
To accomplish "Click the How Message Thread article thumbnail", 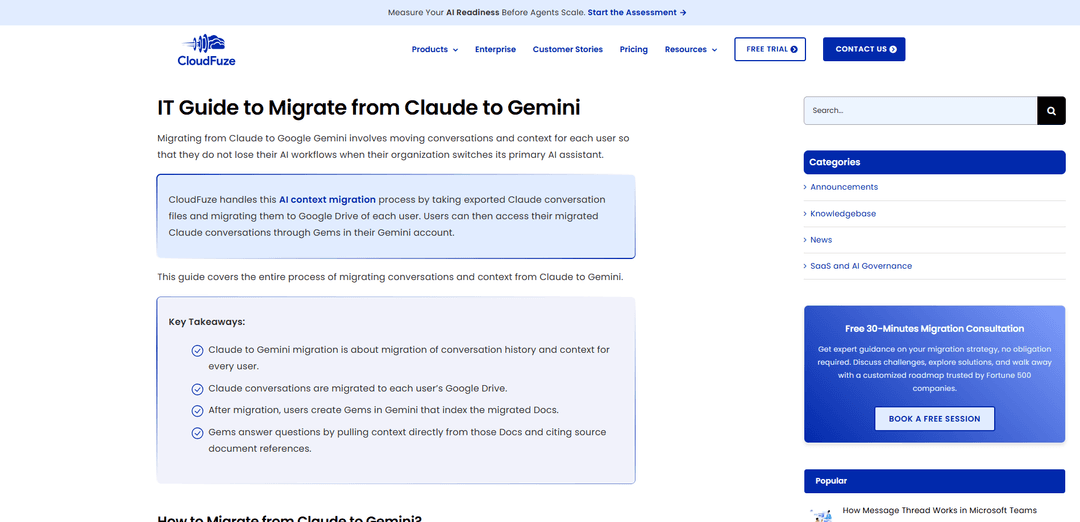I will (822, 514).
